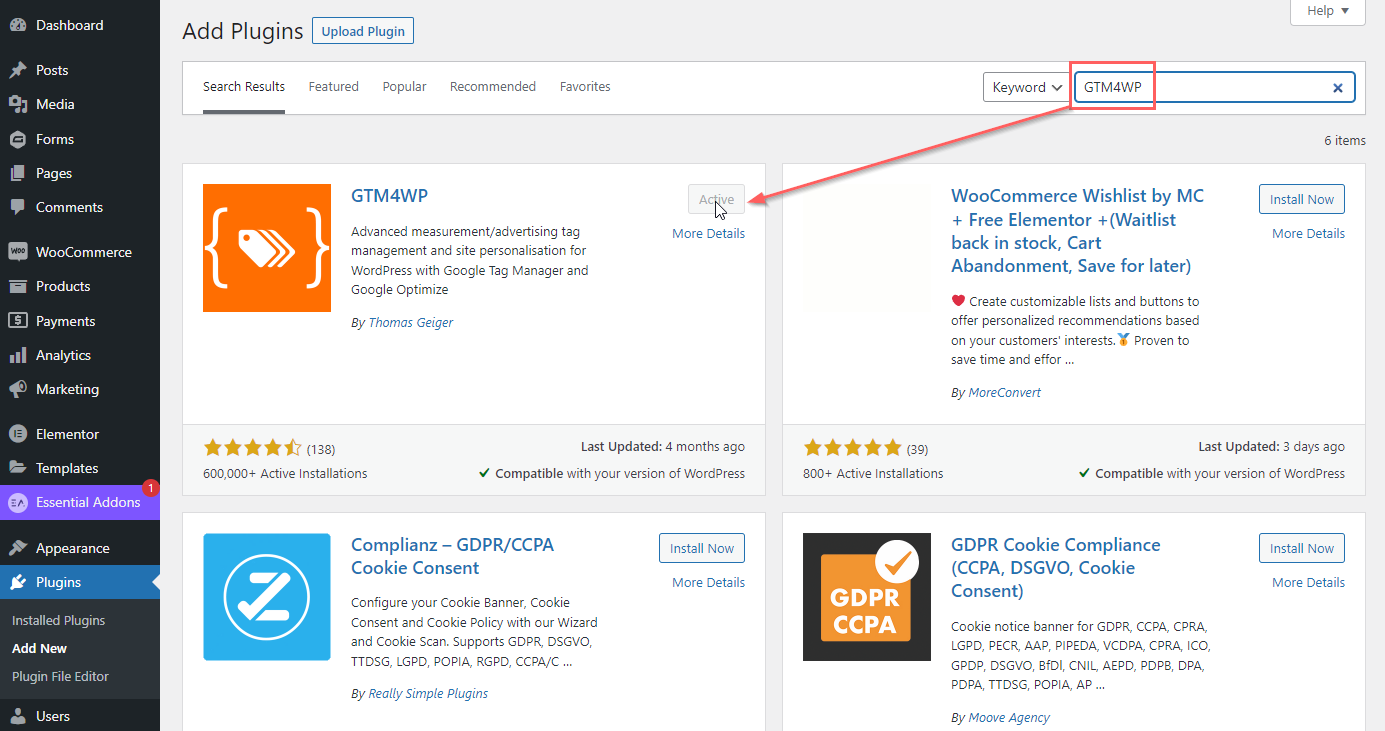This screenshot has width=1385, height=731.
Task: Click the WooCommerce Wishlist five-star rating
Action: tap(852, 448)
